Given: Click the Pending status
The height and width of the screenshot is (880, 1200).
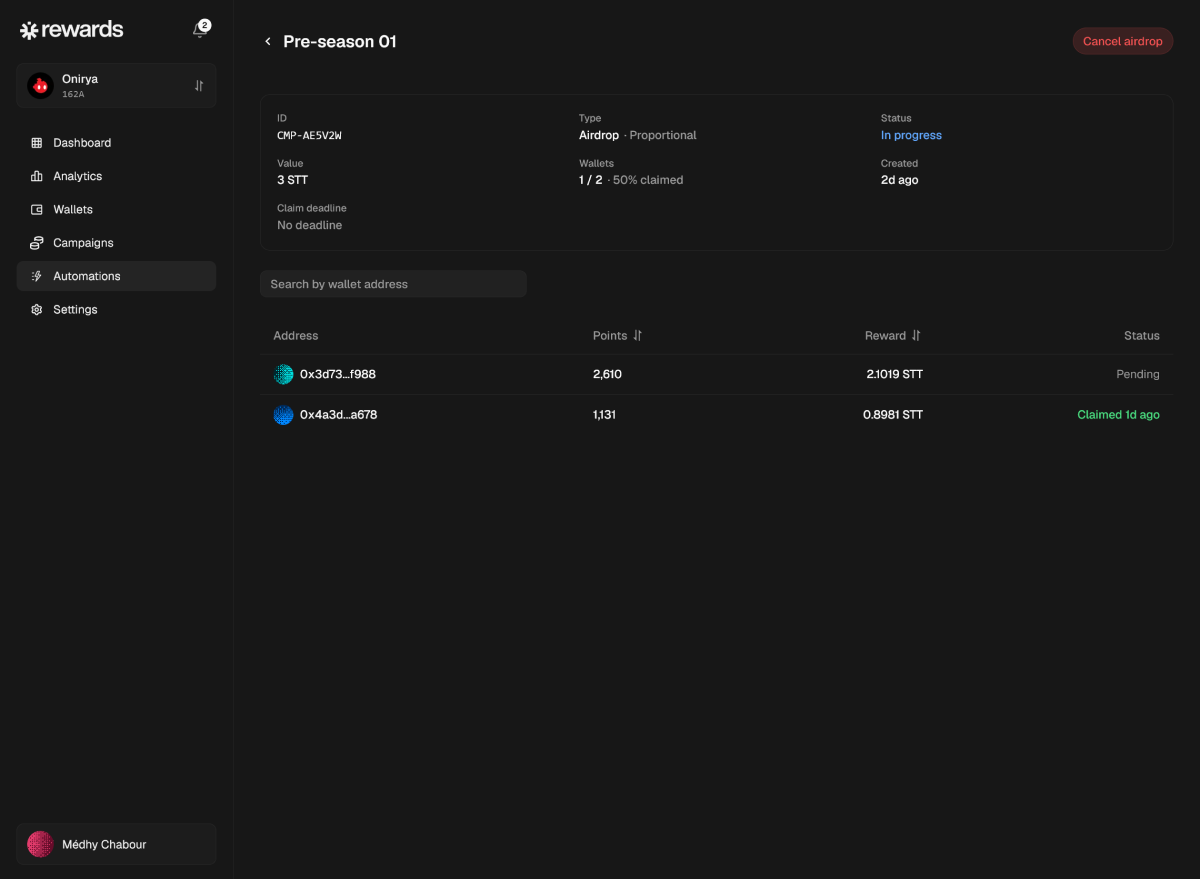Looking at the screenshot, I should coord(1138,374).
